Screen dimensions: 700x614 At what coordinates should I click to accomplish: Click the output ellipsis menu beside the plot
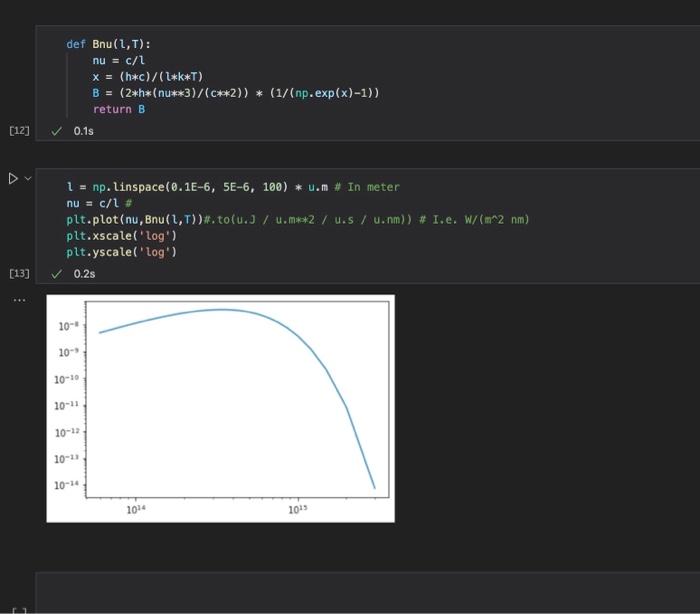coord(19,300)
